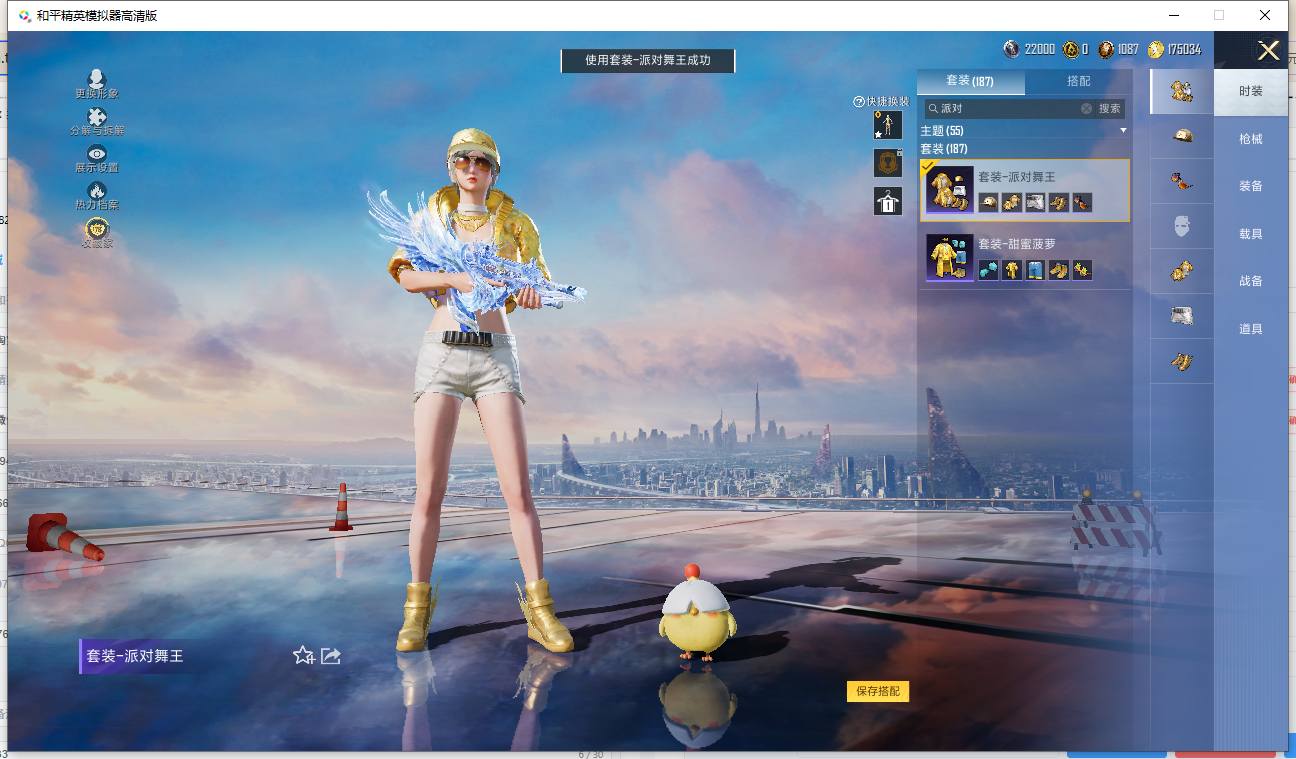
Task: Open the 热力档案 flame icon
Action: click(97, 190)
